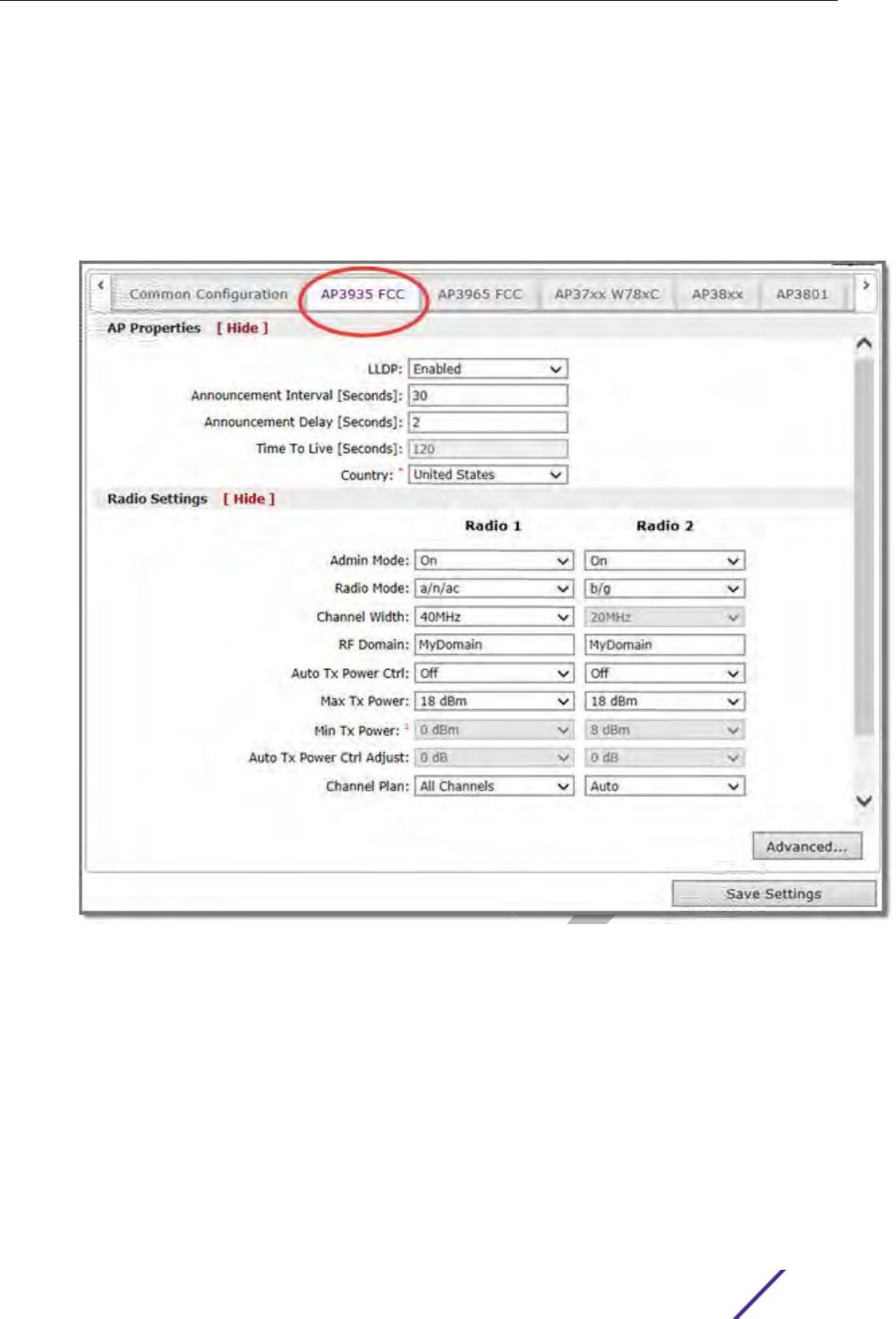Click Radio 2 Auto Tx Power Ctrl Adjust dropdown
The image size is (896, 1319).
click(665, 758)
